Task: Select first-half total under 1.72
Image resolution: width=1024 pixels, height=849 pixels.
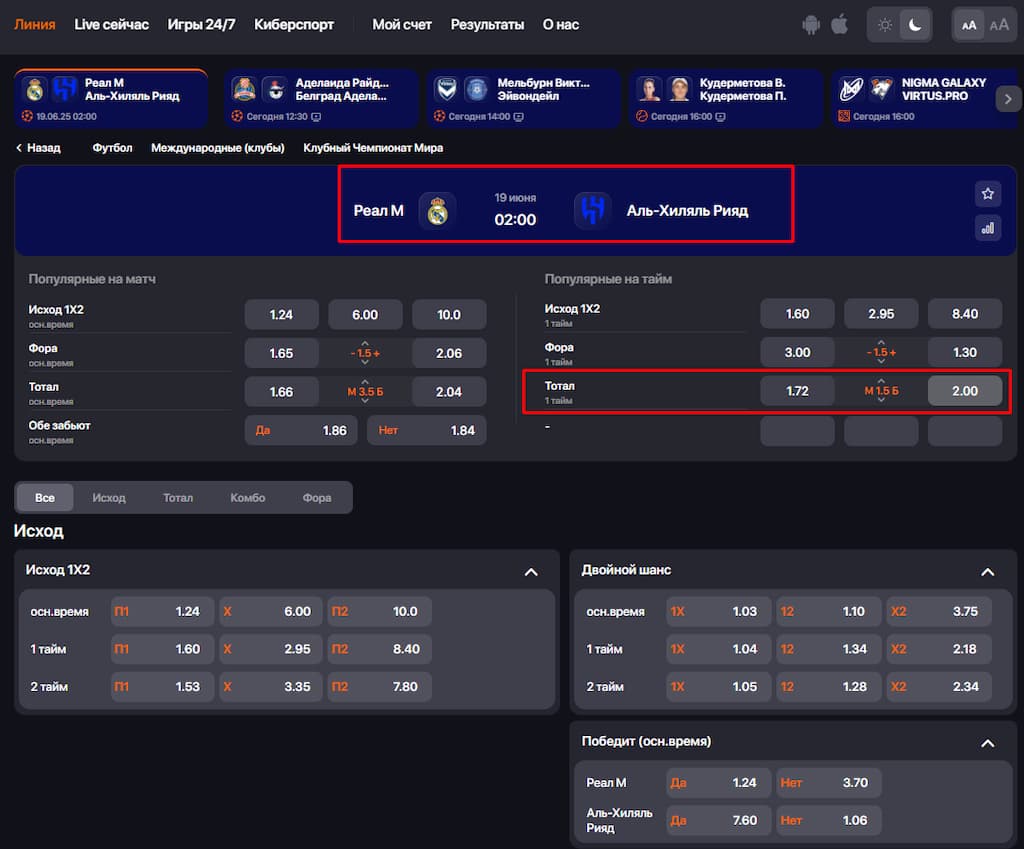Action: tap(797, 391)
